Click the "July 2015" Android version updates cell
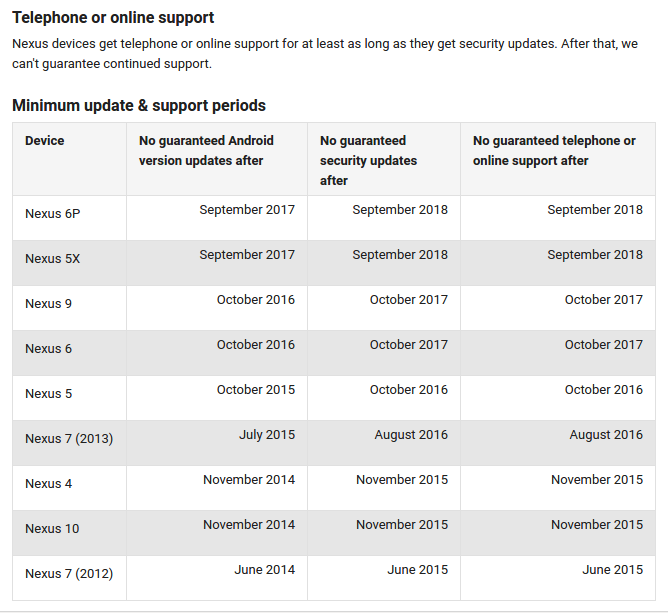Image resolution: width=668 pixels, height=613 pixels. tap(267, 435)
